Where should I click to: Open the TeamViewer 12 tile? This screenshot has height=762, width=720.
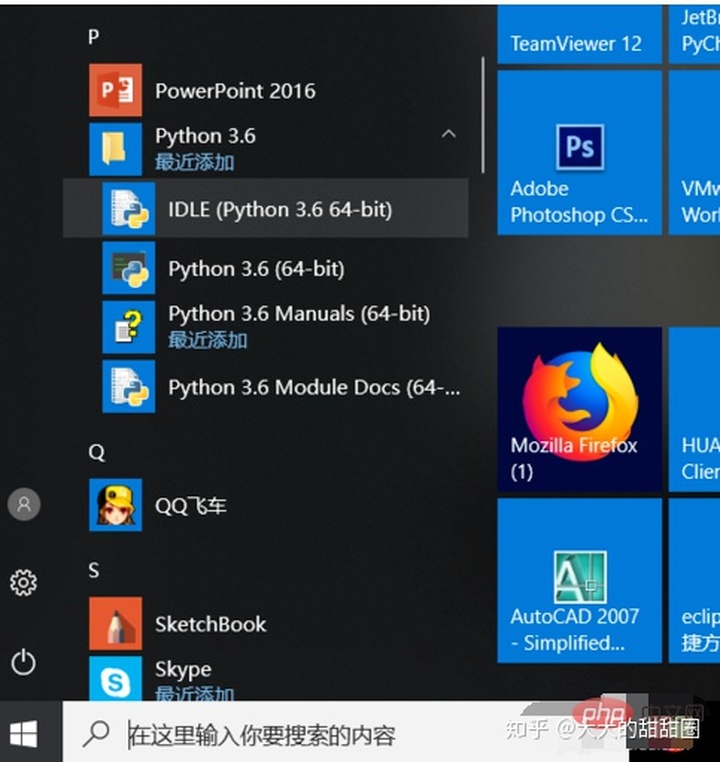coord(580,34)
